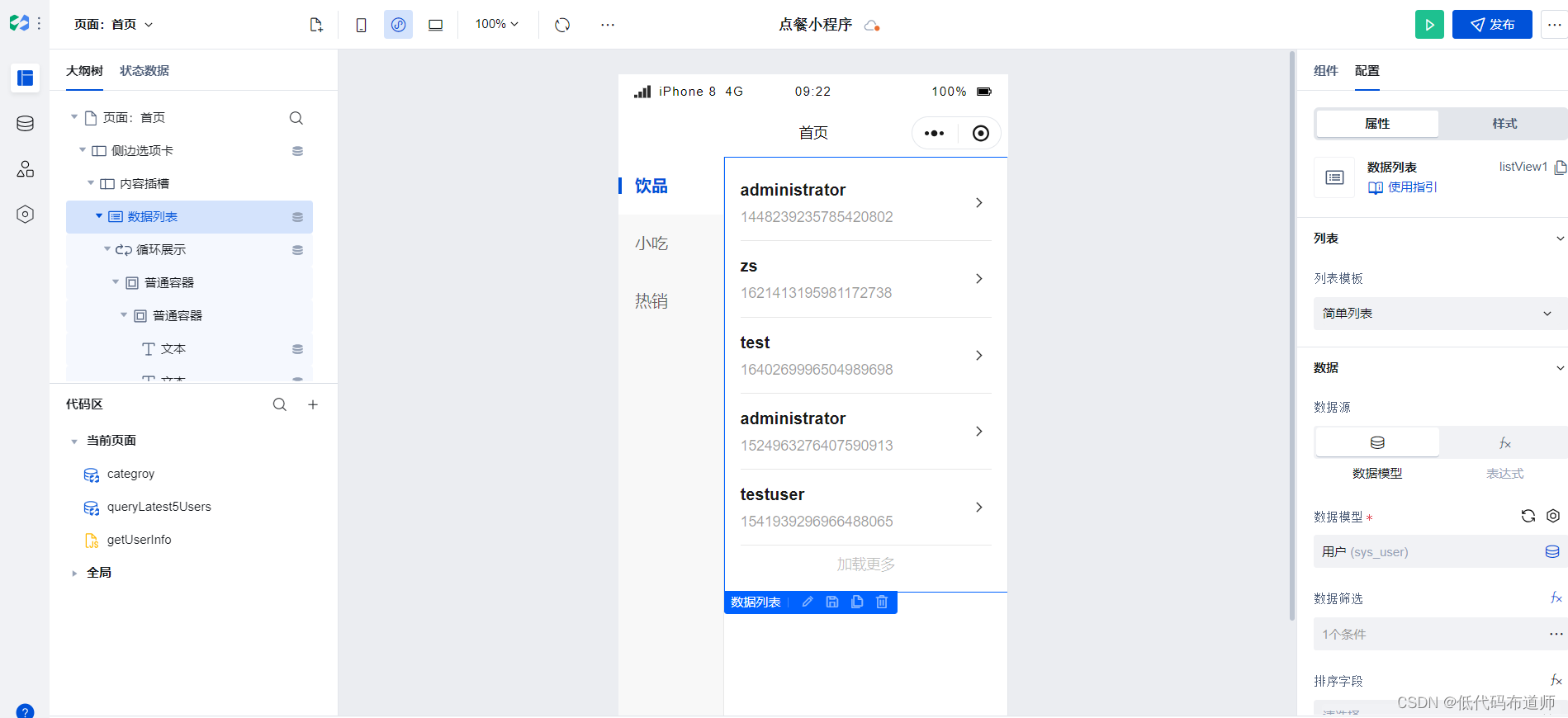This screenshot has width=1568, height=718.
Task: Click data binding icon on 文本 row
Action: point(297,349)
